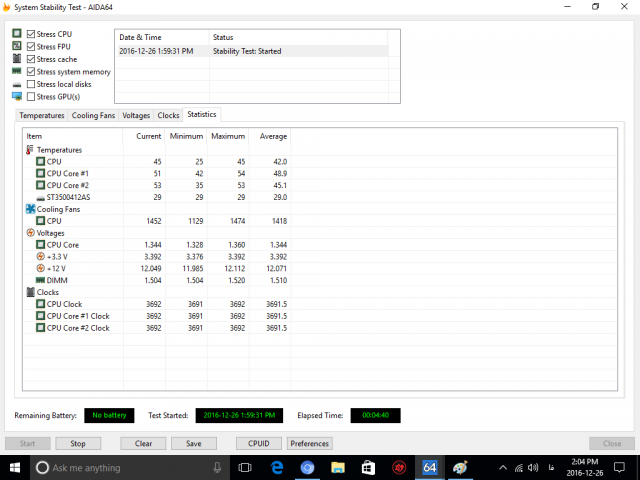The height and width of the screenshot is (480, 640).
Task: Click the Cooling Fans category icon
Action: point(30,209)
